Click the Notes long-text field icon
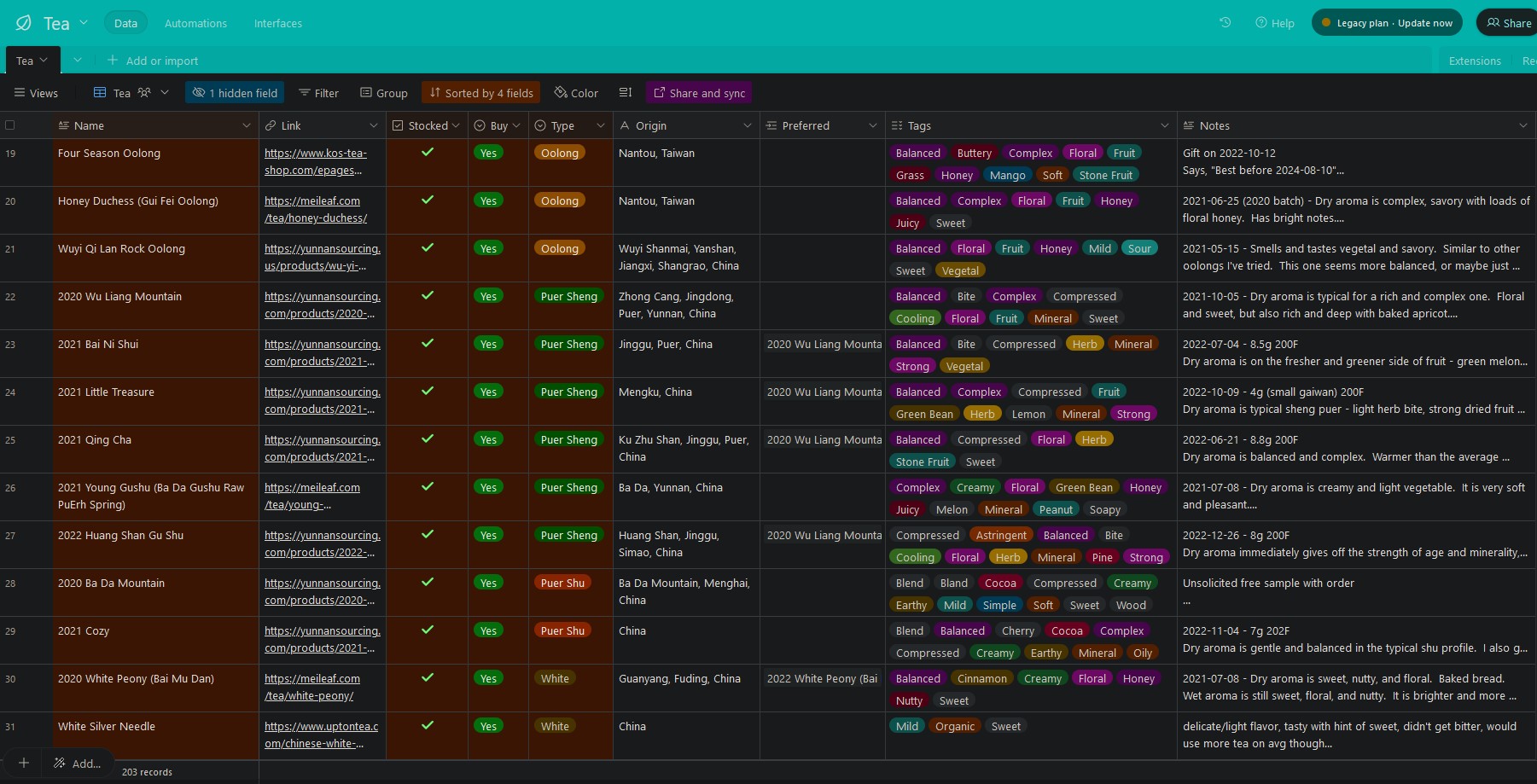The height and width of the screenshot is (784, 1537). tap(1189, 125)
